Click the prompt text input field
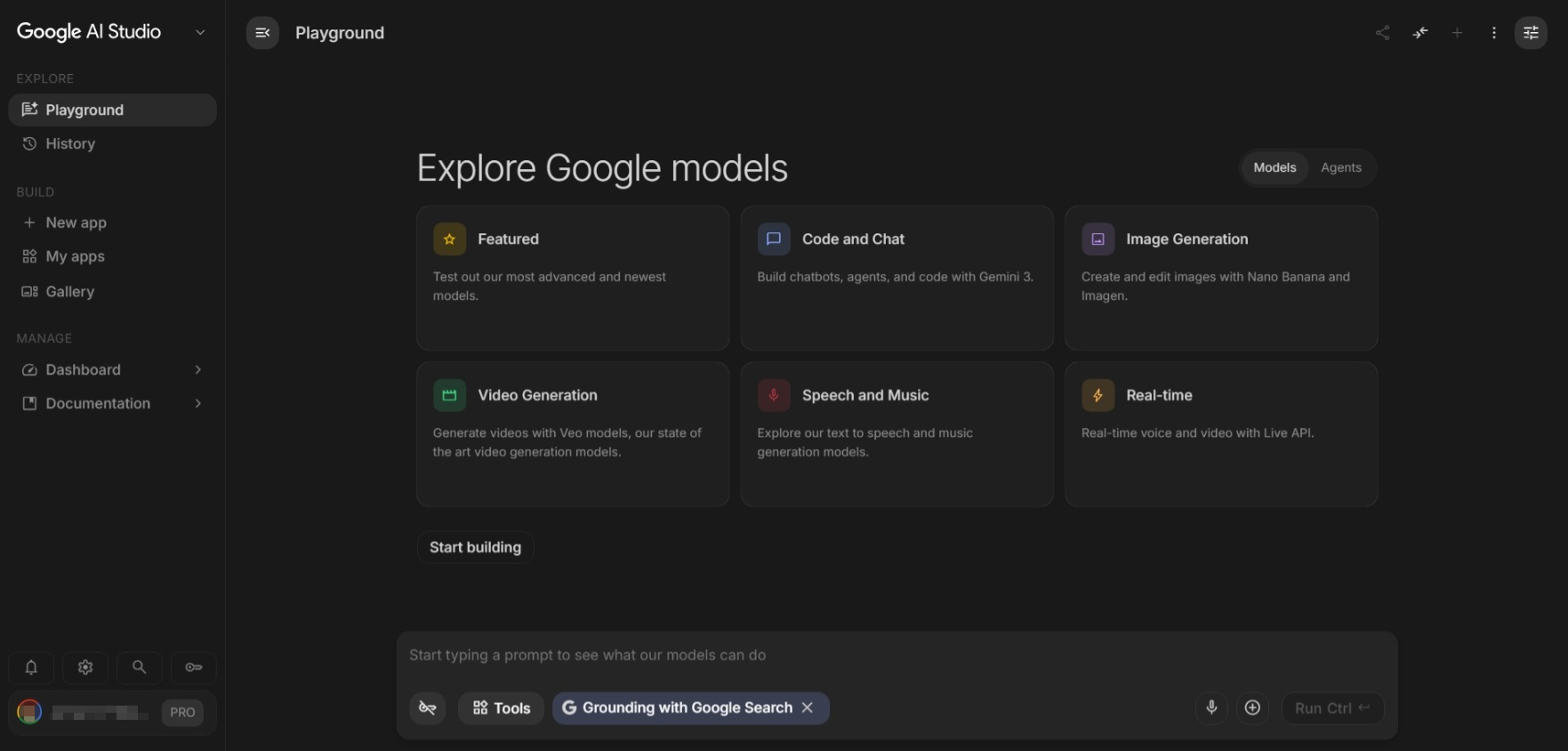 point(897,656)
